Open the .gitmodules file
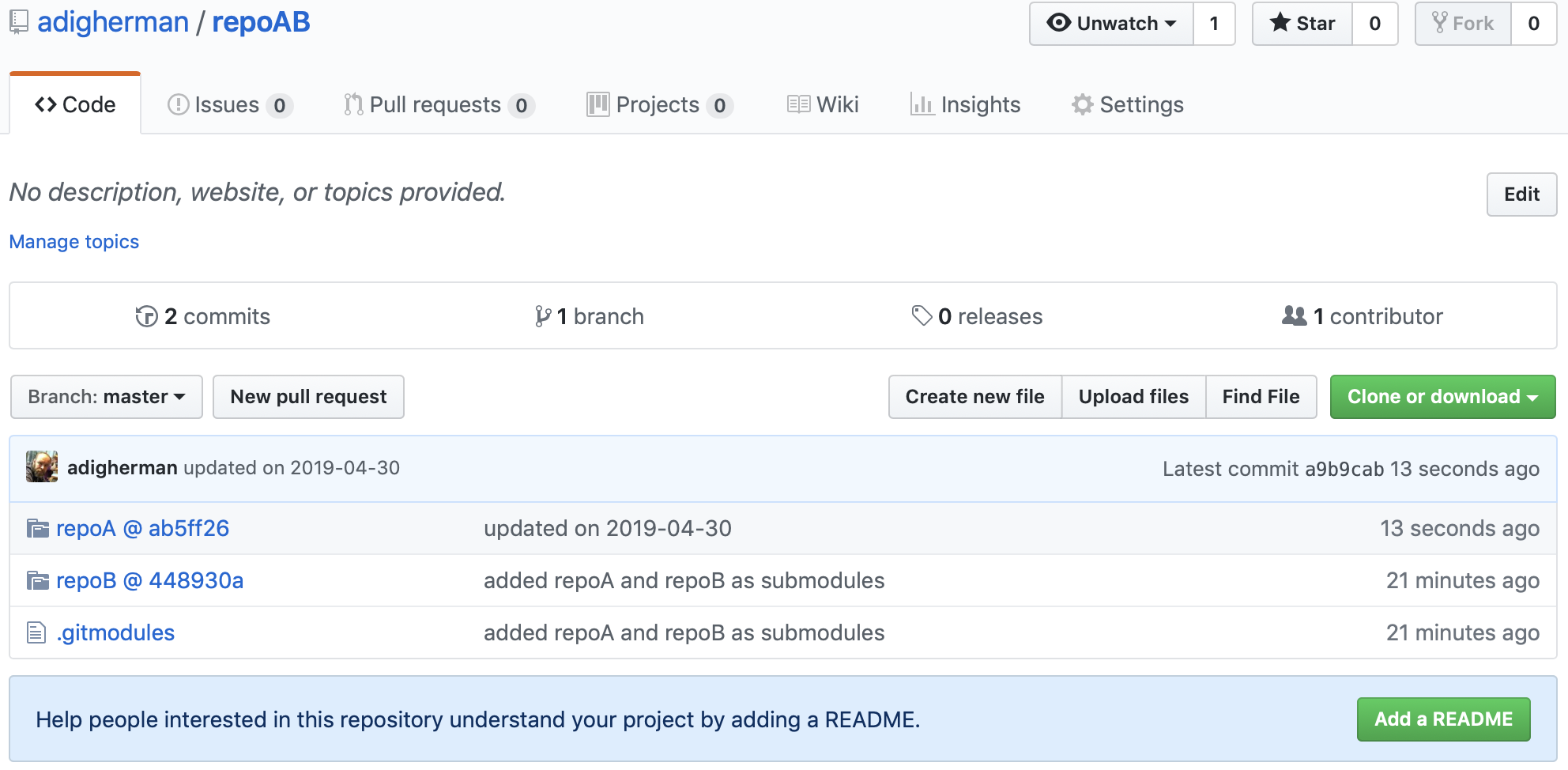 click(115, 632)
